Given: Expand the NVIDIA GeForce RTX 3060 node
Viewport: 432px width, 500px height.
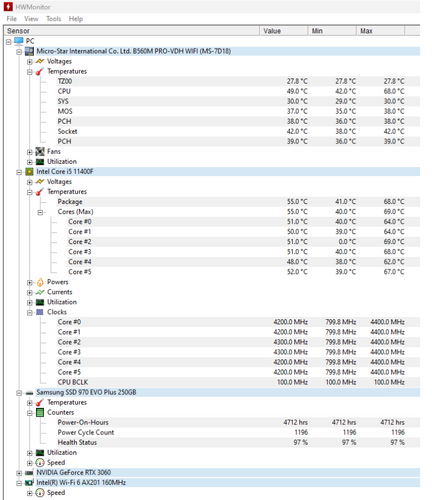Looking at the screenshot, I should [19, 473].
